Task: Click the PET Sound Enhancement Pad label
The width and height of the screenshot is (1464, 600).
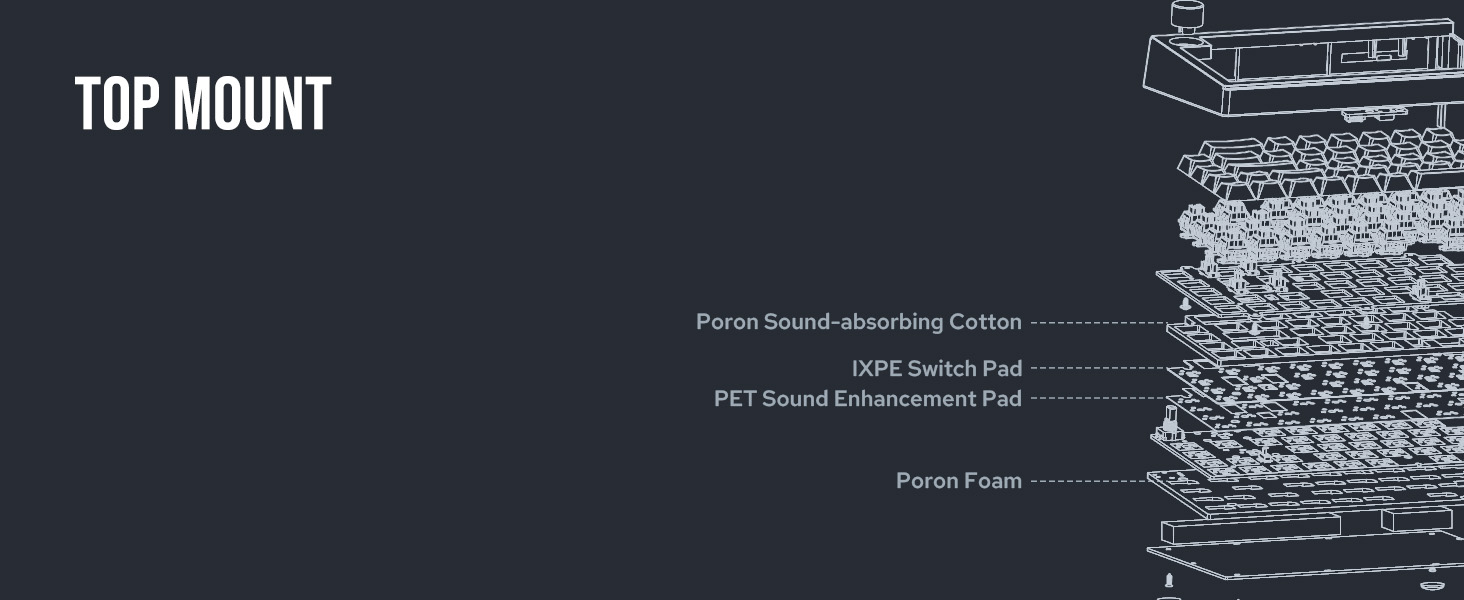Action: [867, 398]
